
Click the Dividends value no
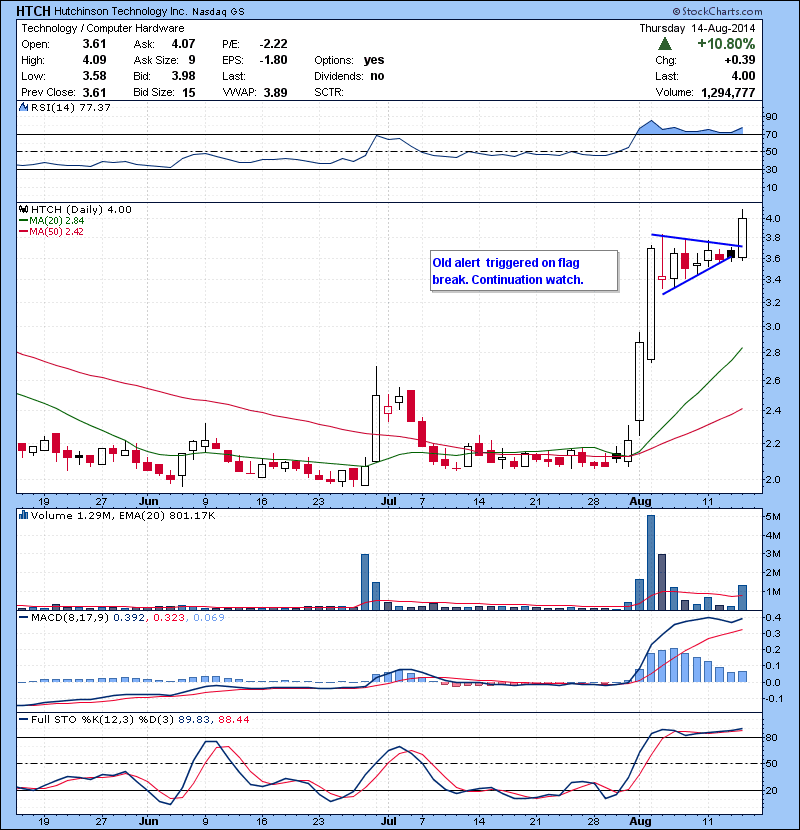pyautogui.click(x=377, y=76)
